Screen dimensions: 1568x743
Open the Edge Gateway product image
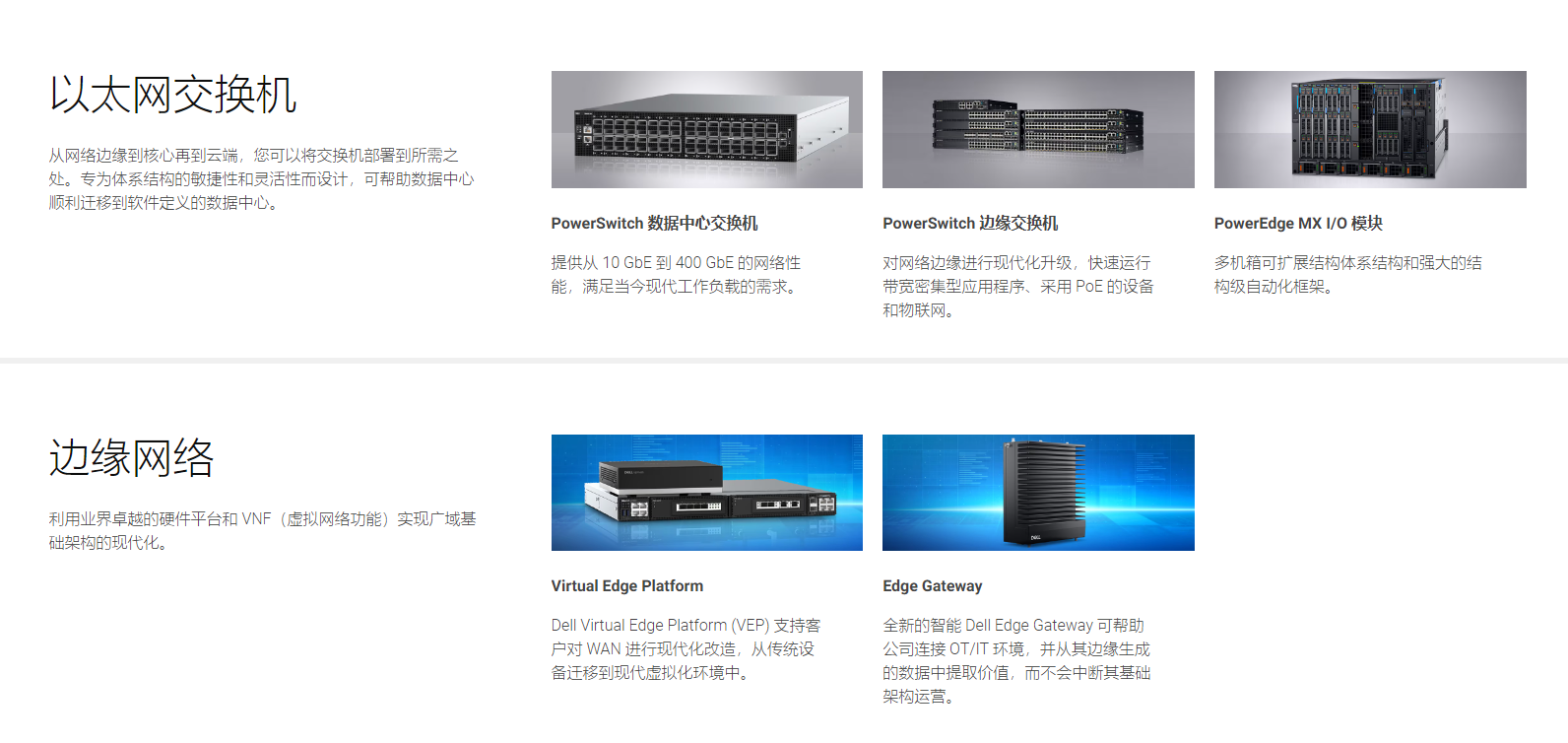[x=1038, y=493]
